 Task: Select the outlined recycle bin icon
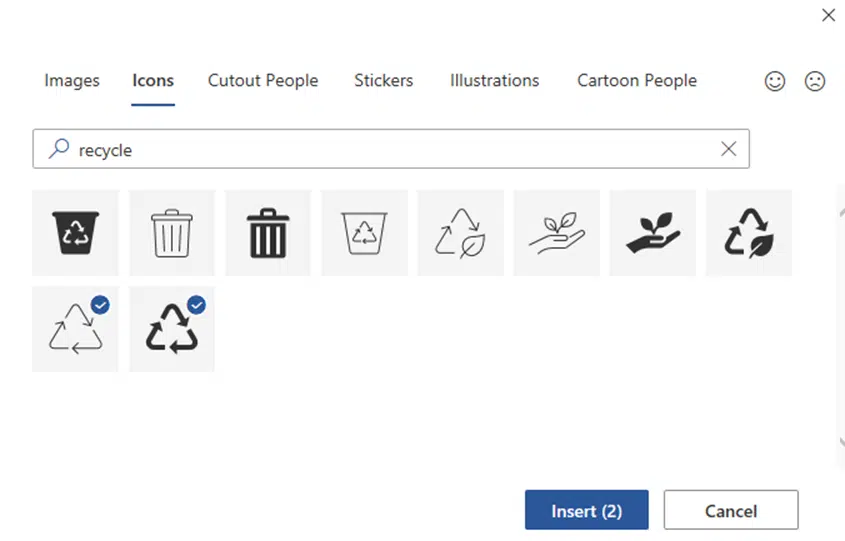coord(364,233)
